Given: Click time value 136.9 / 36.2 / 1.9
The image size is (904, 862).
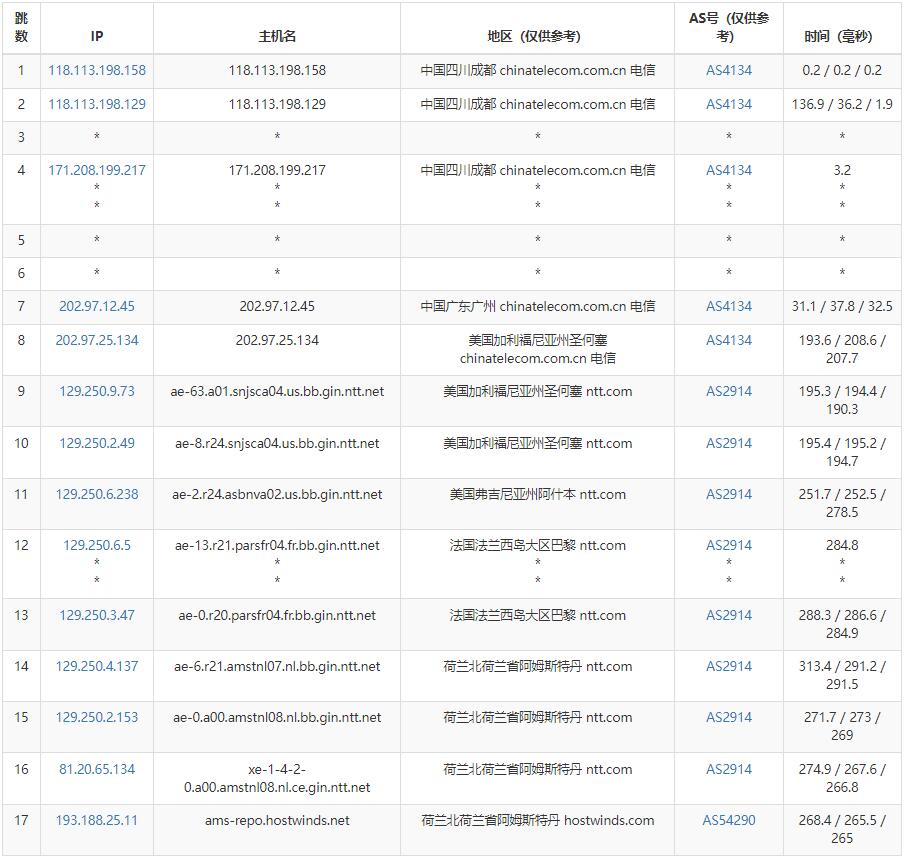Looking at the screenshot, I should (842, 104).
